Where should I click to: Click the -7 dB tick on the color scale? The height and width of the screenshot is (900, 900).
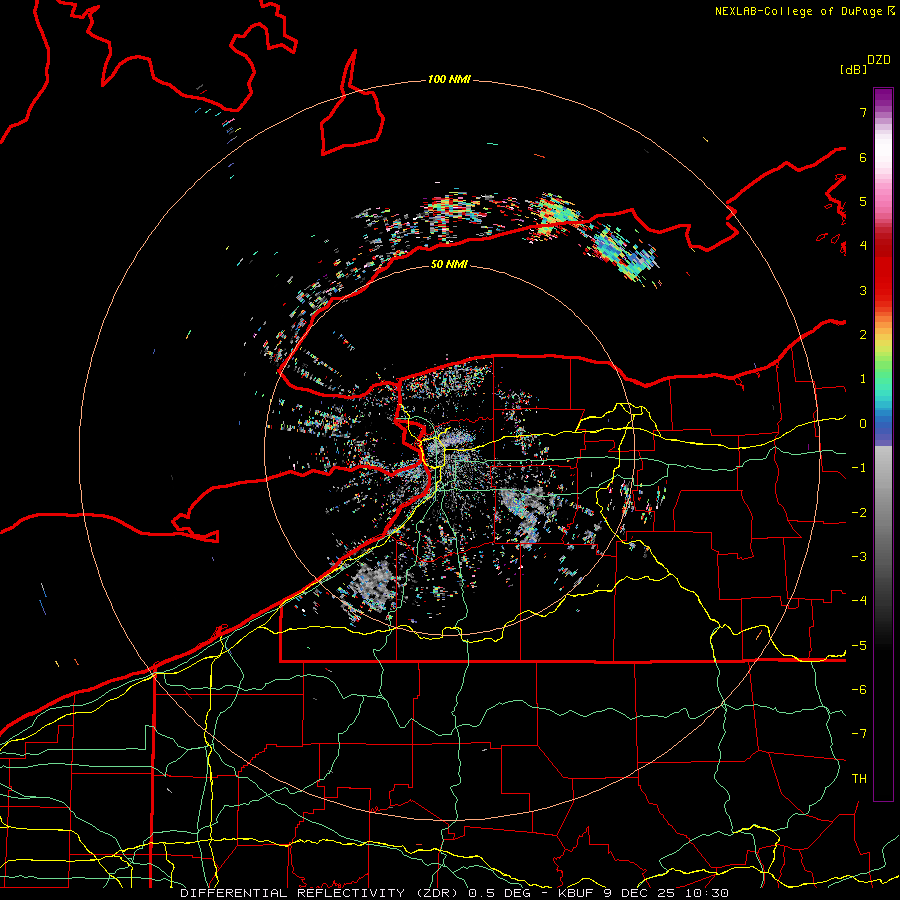(x=859, y=734)
